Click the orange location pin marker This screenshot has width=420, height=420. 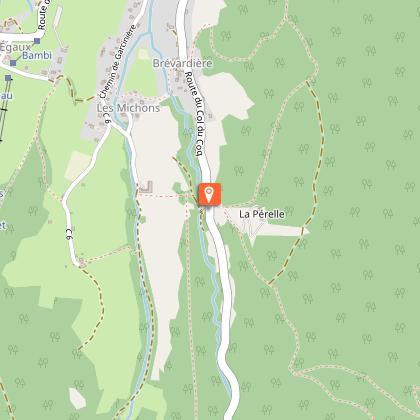click(210, 194)
